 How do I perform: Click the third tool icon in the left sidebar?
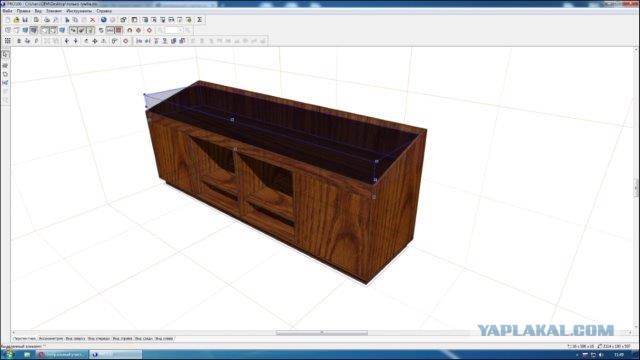pos(5,74)
